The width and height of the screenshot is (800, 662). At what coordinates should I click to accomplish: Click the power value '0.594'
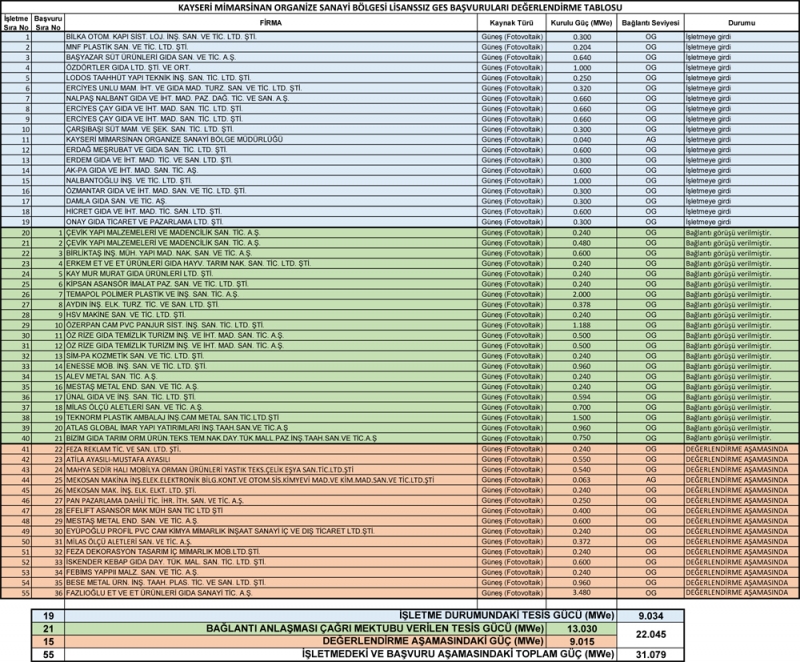pos(582,397)
